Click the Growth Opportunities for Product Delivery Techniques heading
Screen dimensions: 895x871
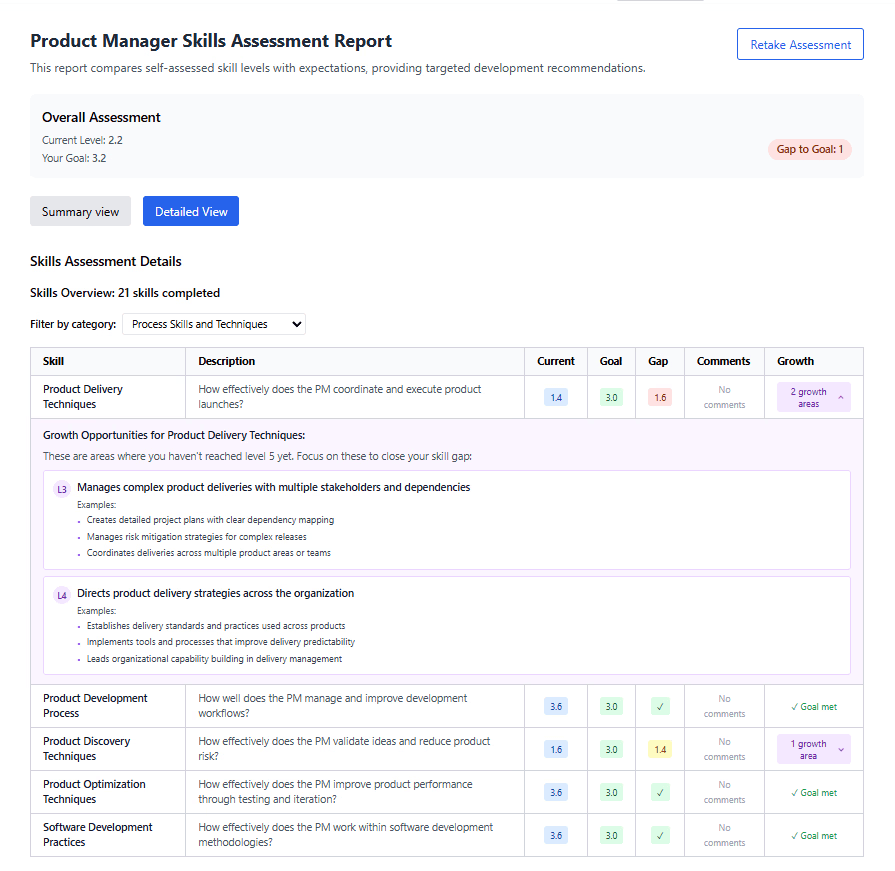tap(174, 435)
